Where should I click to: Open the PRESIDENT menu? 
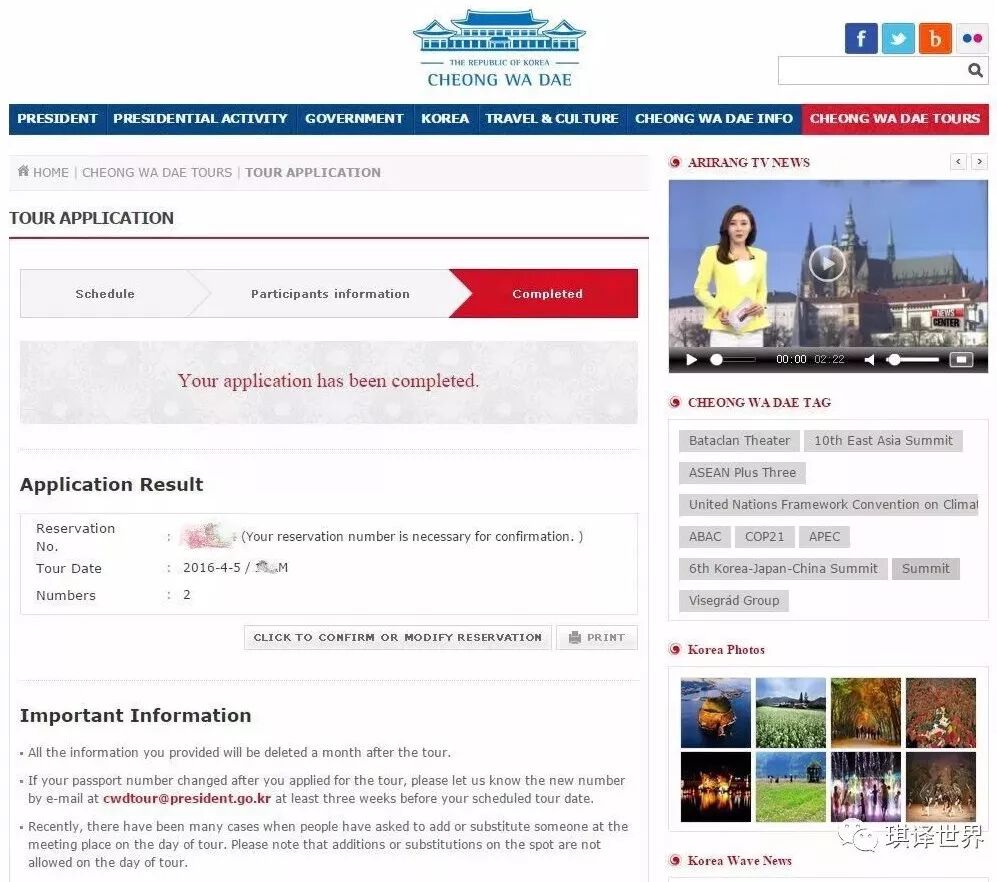tap(57, 119)
